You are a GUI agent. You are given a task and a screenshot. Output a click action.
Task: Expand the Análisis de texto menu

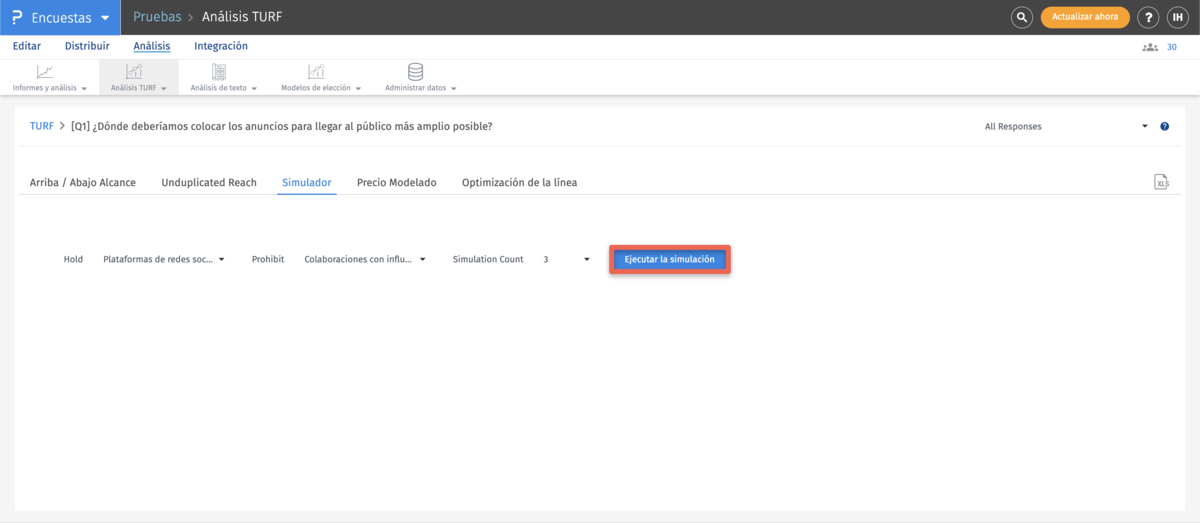[254, 88]
